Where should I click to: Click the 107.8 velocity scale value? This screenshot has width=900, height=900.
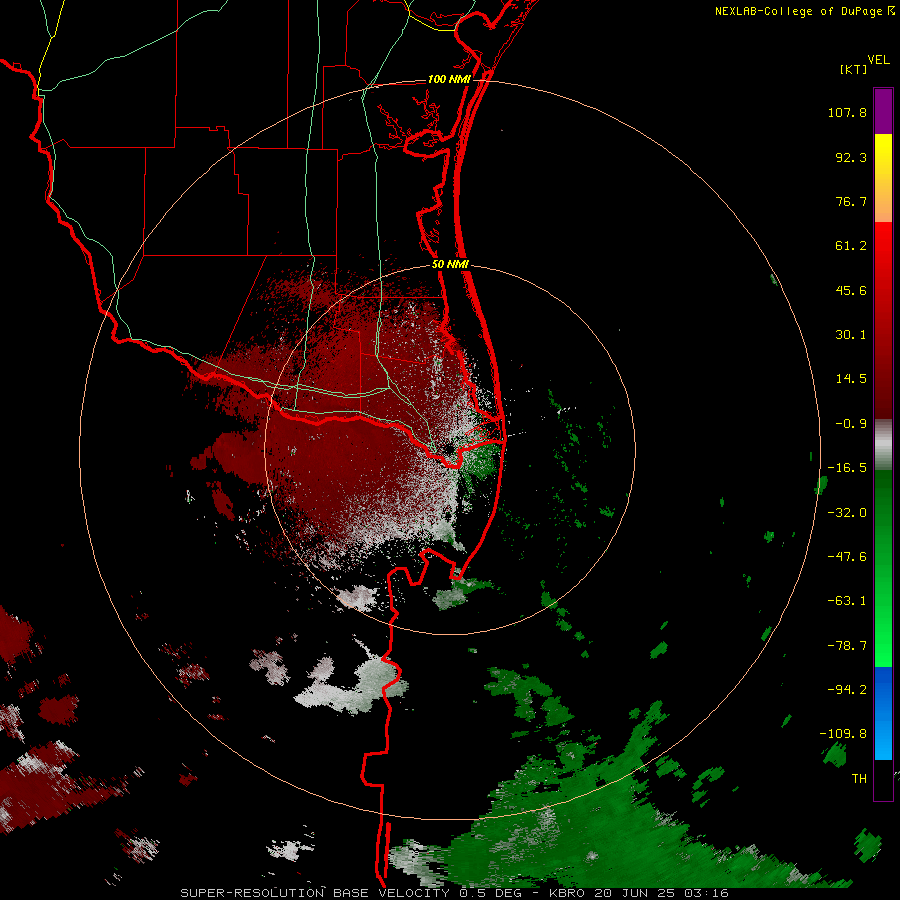point(847,112)
